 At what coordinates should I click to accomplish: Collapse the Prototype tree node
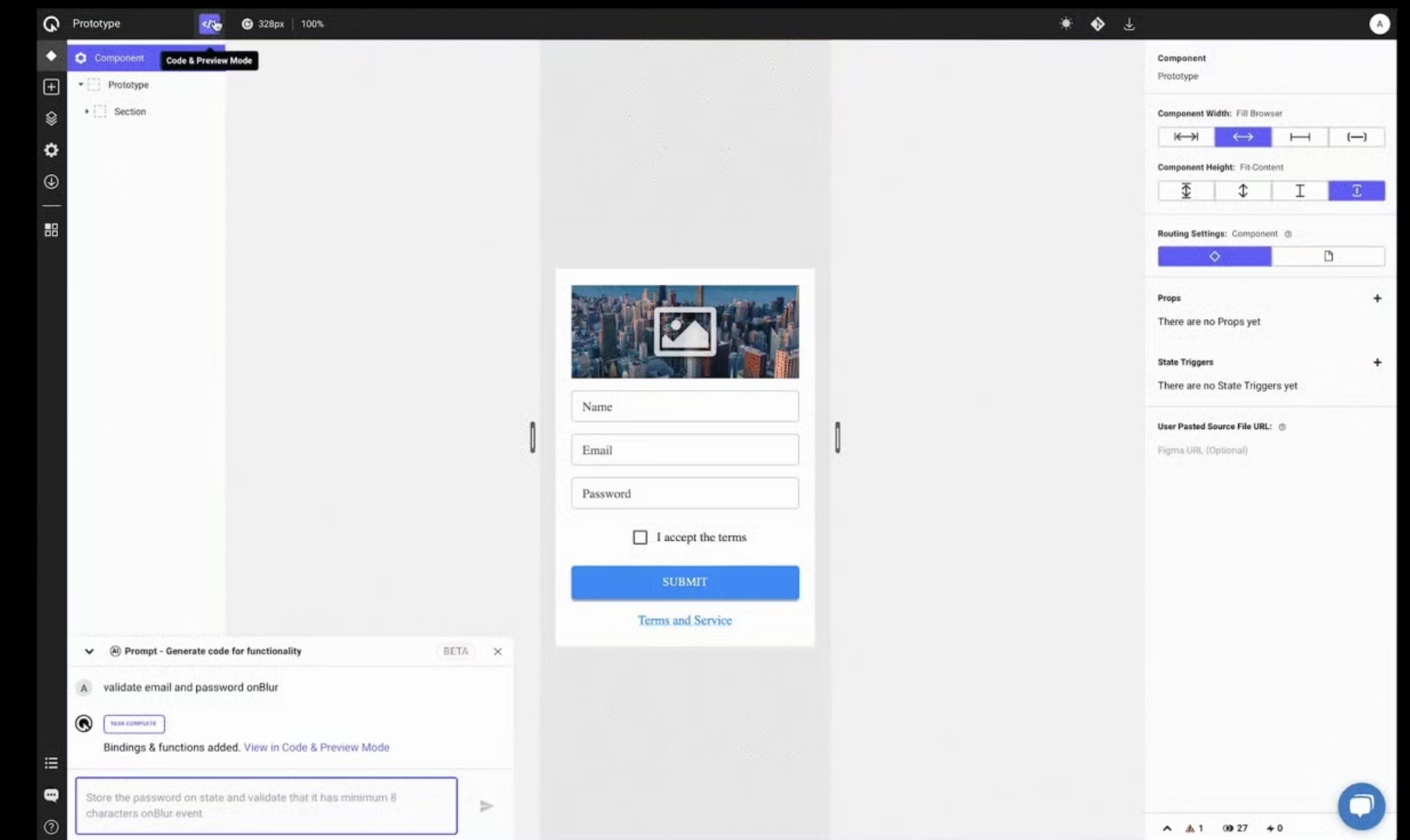point(80,85)
